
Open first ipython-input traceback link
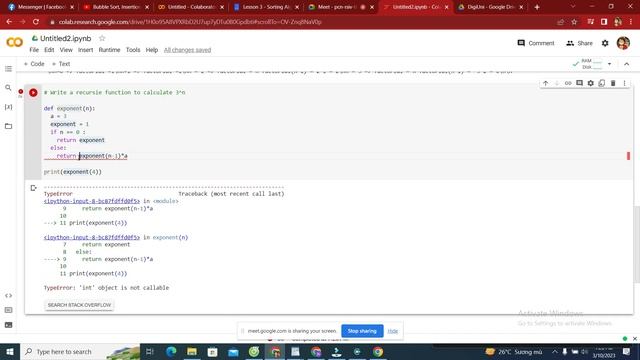pyautogui.click(x=92, y=201)
